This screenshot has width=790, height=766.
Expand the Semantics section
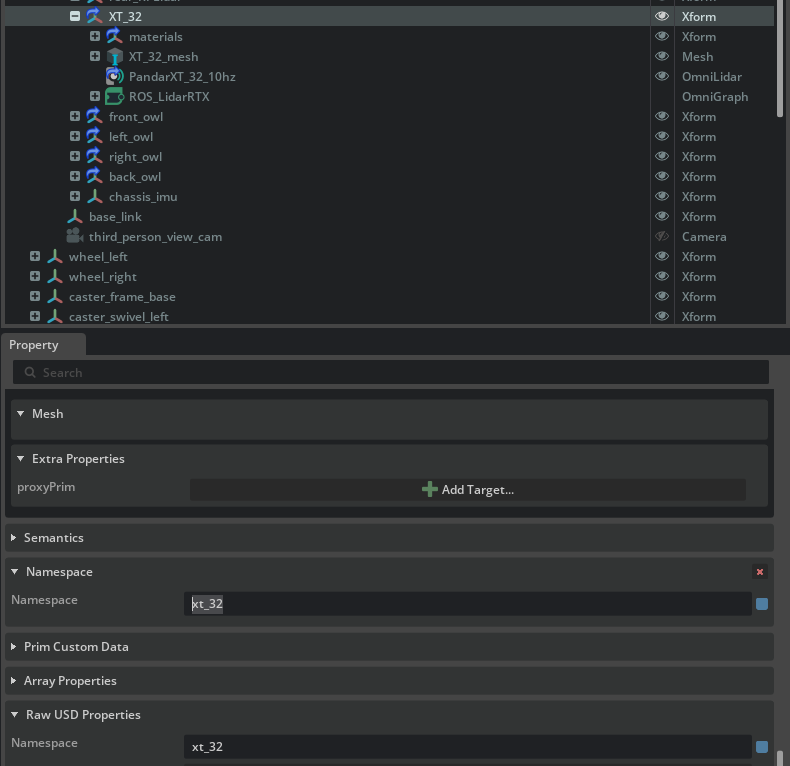tap(14, 538)
